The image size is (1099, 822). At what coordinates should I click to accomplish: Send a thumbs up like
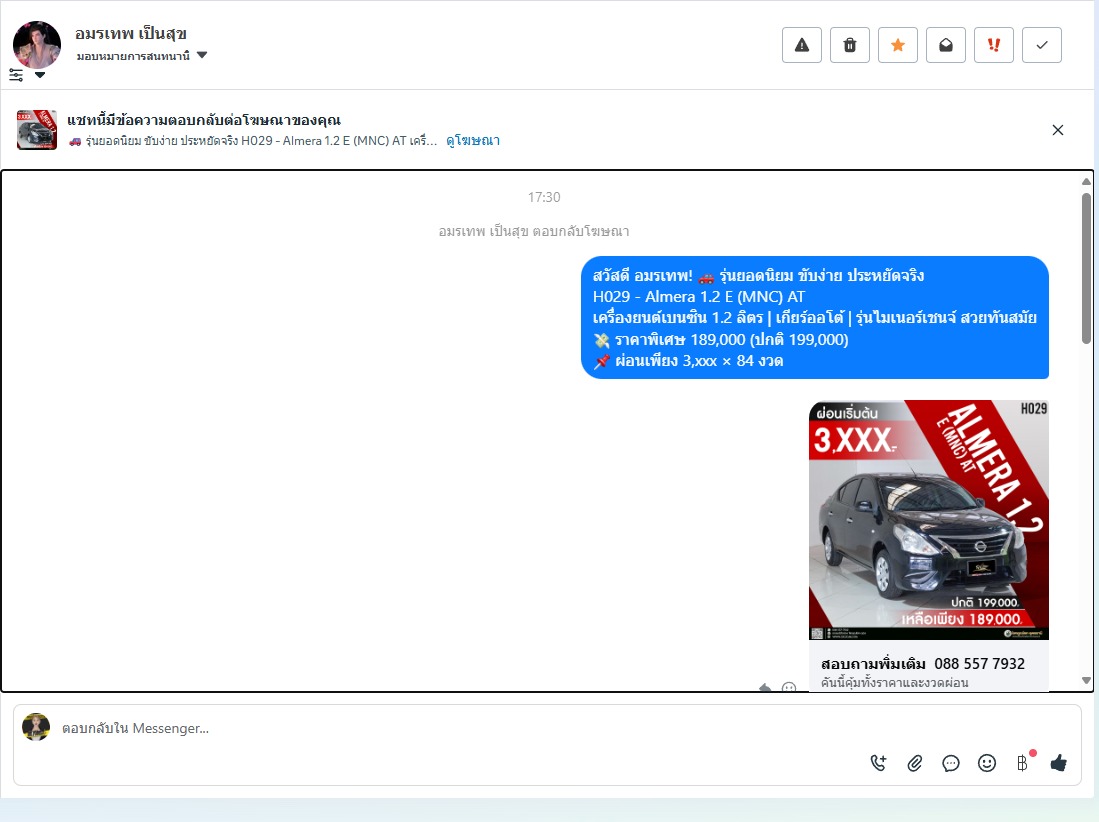coord(1058,762)
